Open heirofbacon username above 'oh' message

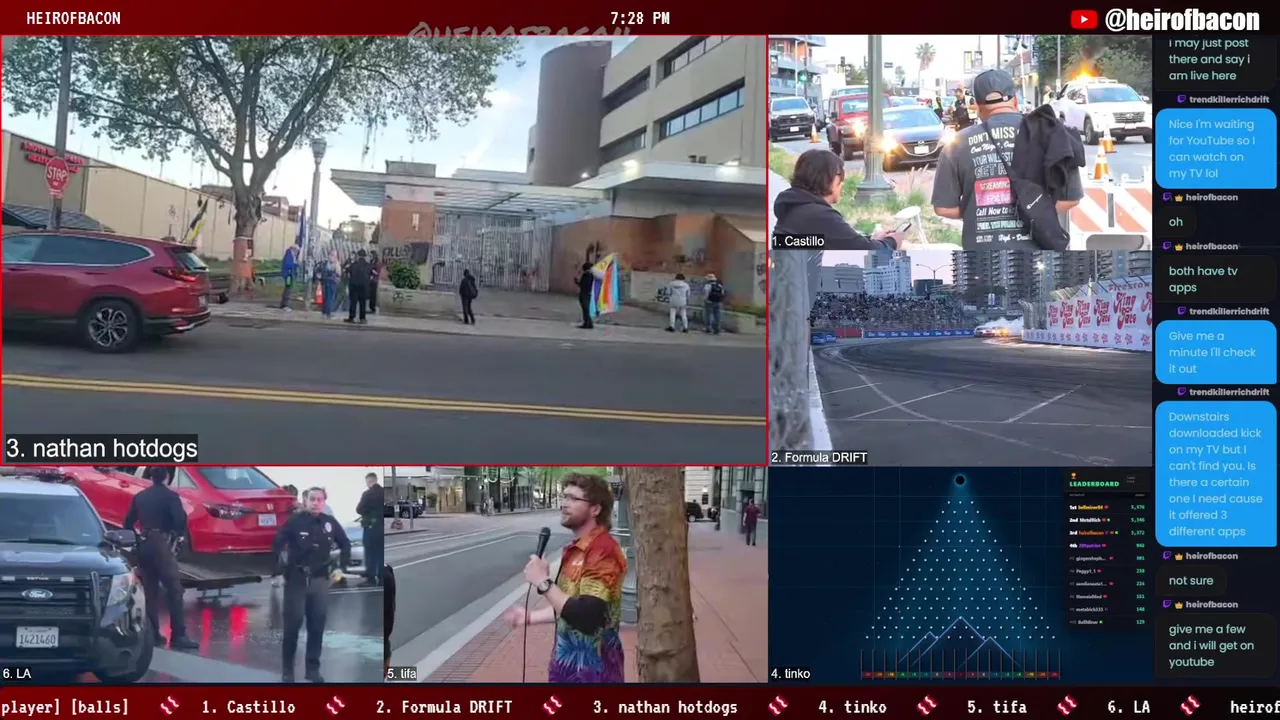(x=1211, y=198)
